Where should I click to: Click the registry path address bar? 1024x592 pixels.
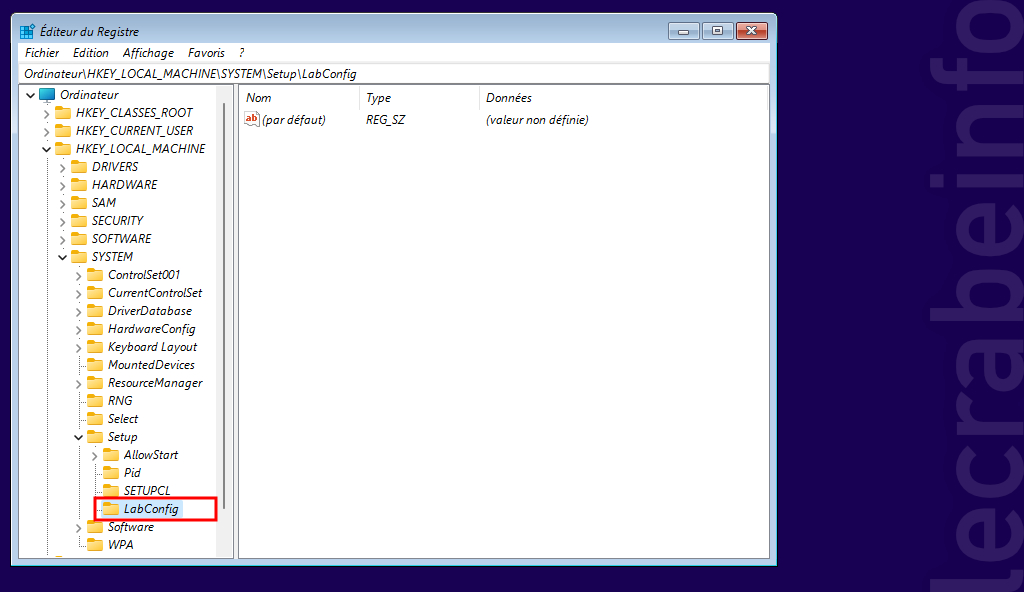click(394, 74)
